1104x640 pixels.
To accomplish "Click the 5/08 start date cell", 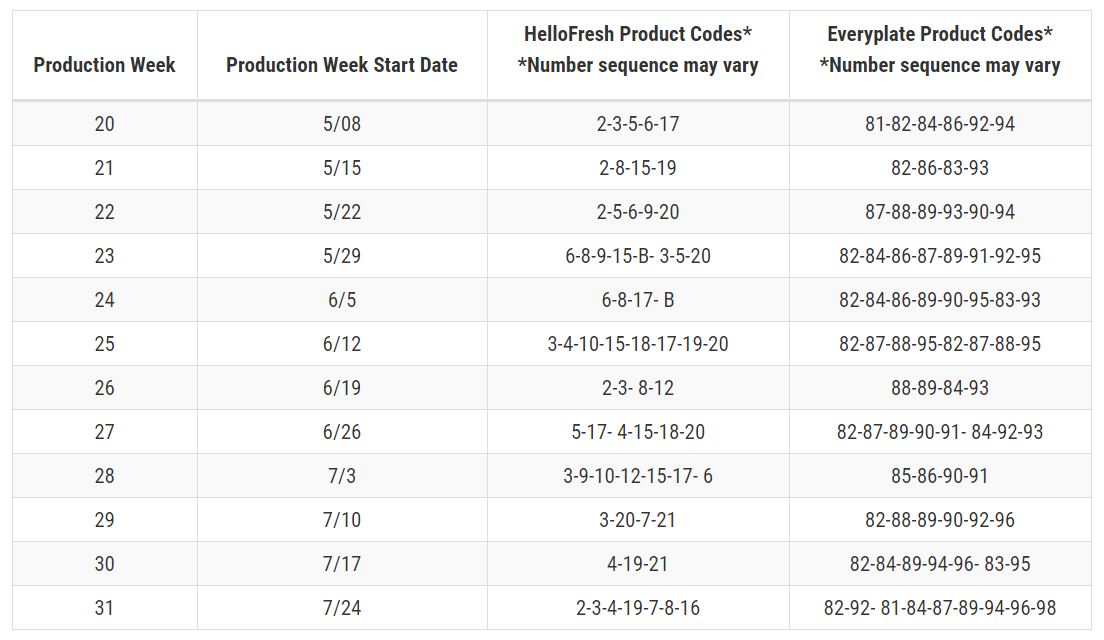I will pyautogui.click(x=342, y=124).
